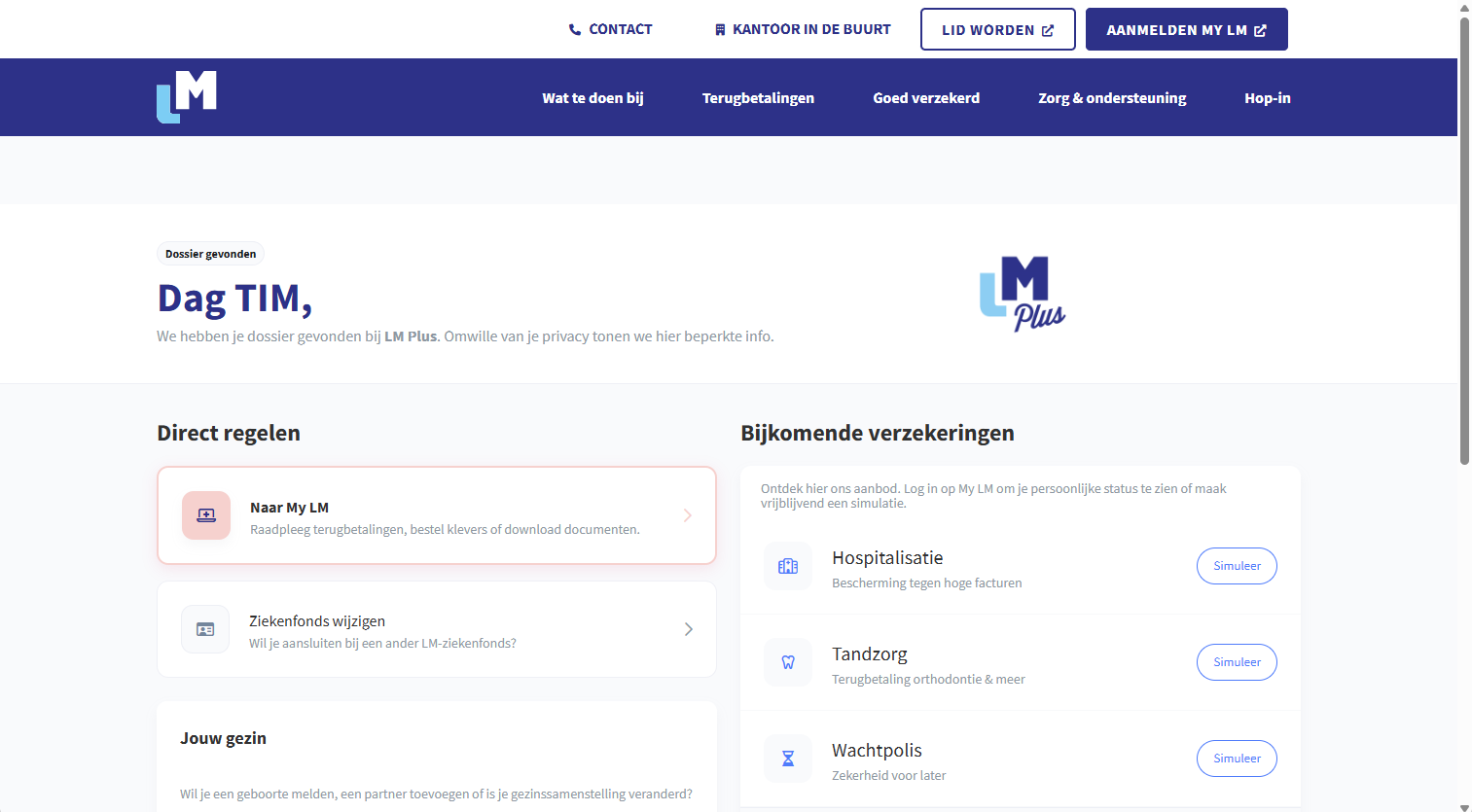Click the building icon beside KANTOOR IN DE BUURT
Image resolution: width=1472 pixels, height=812 pixels.
(x=719, y=28)
